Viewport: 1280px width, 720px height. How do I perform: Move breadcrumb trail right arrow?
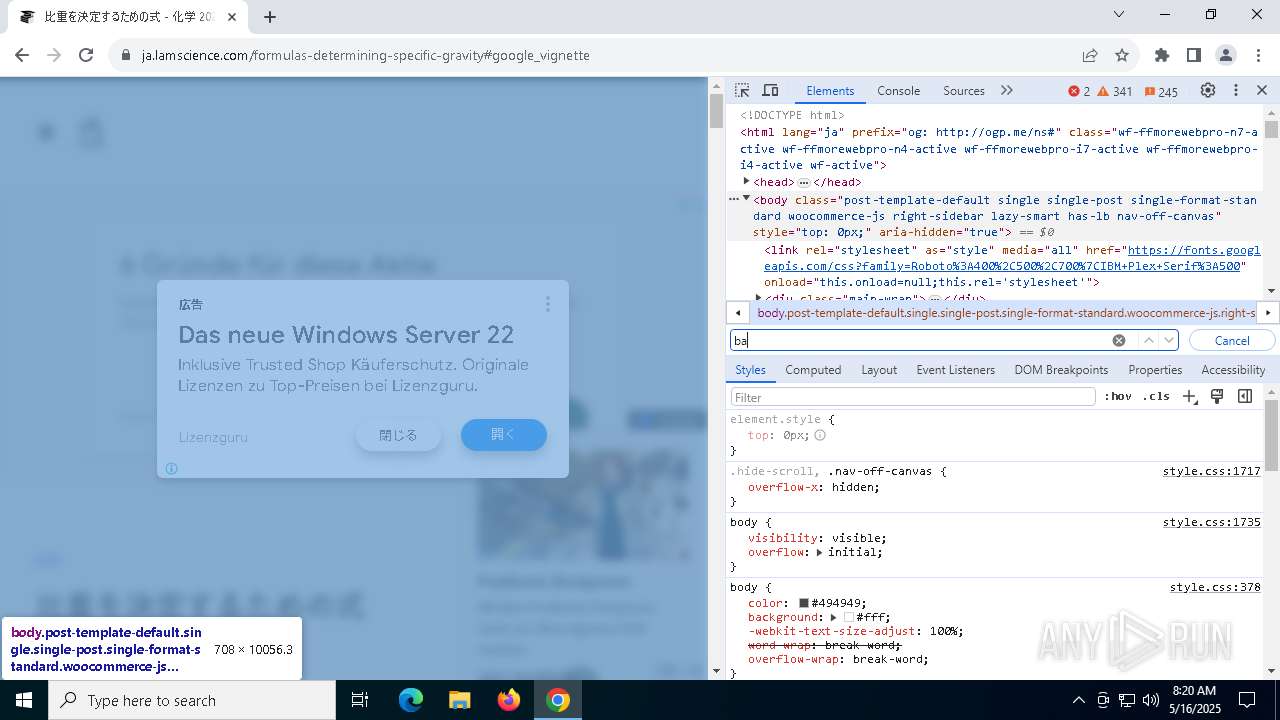tap(1268, 313)
